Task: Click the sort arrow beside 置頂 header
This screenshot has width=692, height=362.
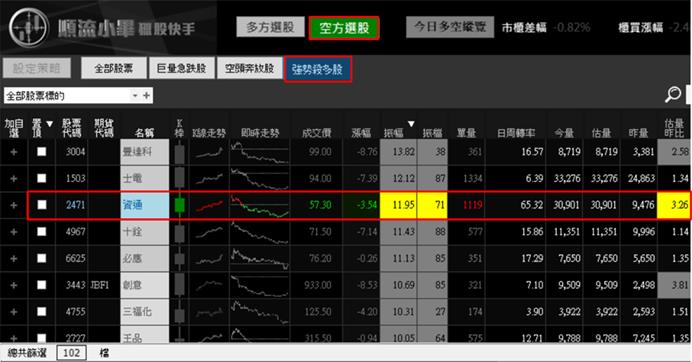Action: [x=49, y=124]
